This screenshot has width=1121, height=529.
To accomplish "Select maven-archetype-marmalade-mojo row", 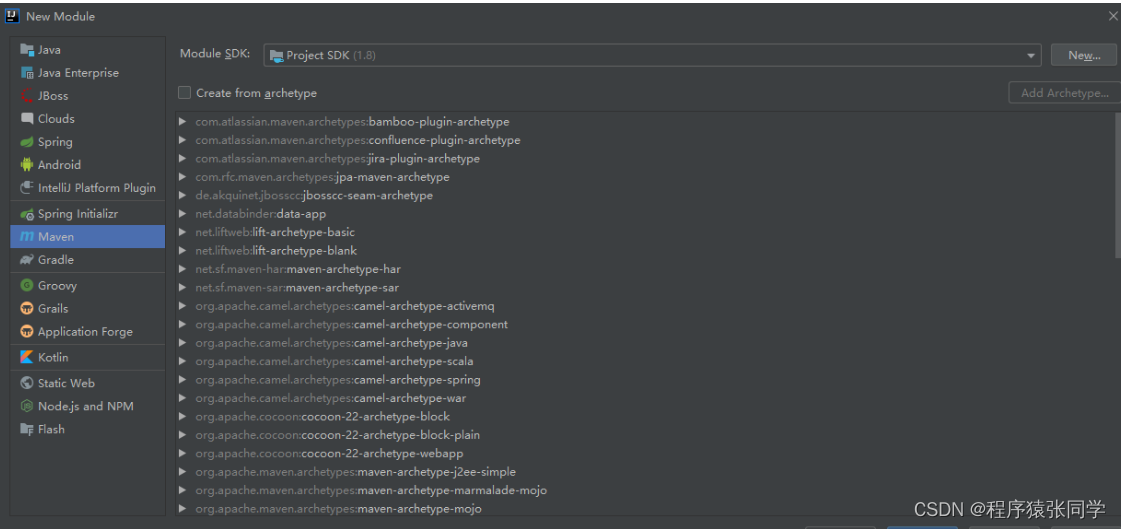I will click(x=645, y=490).
